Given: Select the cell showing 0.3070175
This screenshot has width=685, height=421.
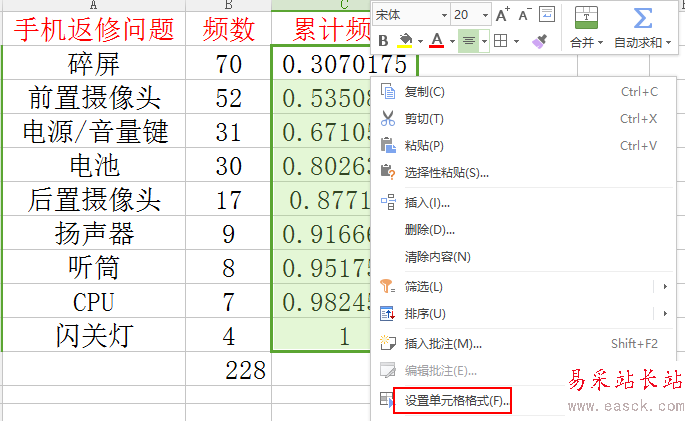Looking at the screenshot, I should (x=345, y=63).
